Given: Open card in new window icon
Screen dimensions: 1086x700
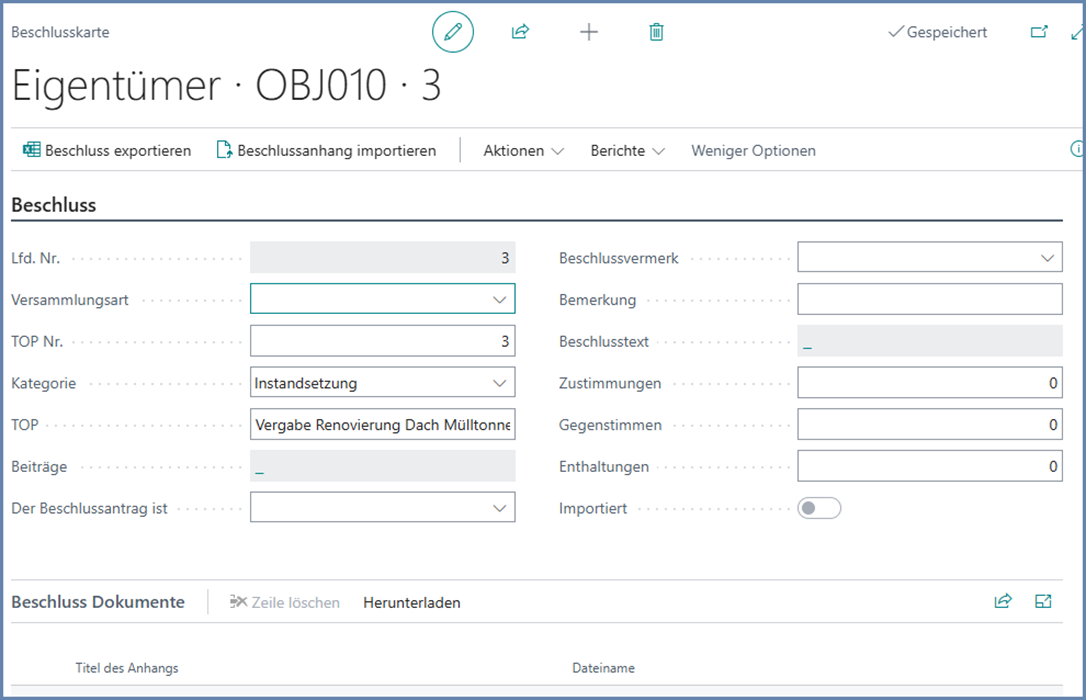Looking at the screenshot, I should [x=1039, y=32].
